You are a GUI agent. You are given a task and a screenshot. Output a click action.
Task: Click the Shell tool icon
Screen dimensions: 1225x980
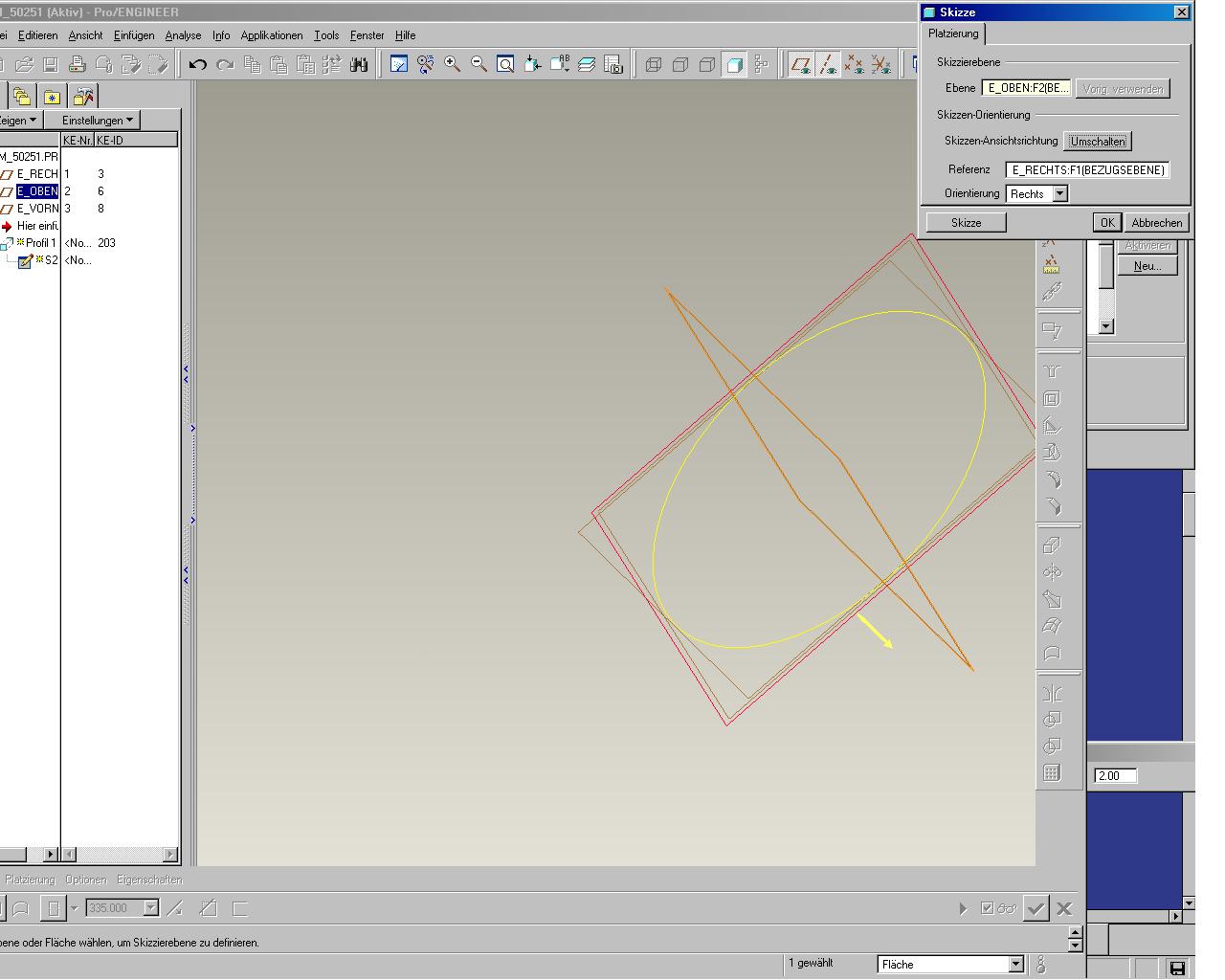pyautogui.click(x=1052, y=398)
